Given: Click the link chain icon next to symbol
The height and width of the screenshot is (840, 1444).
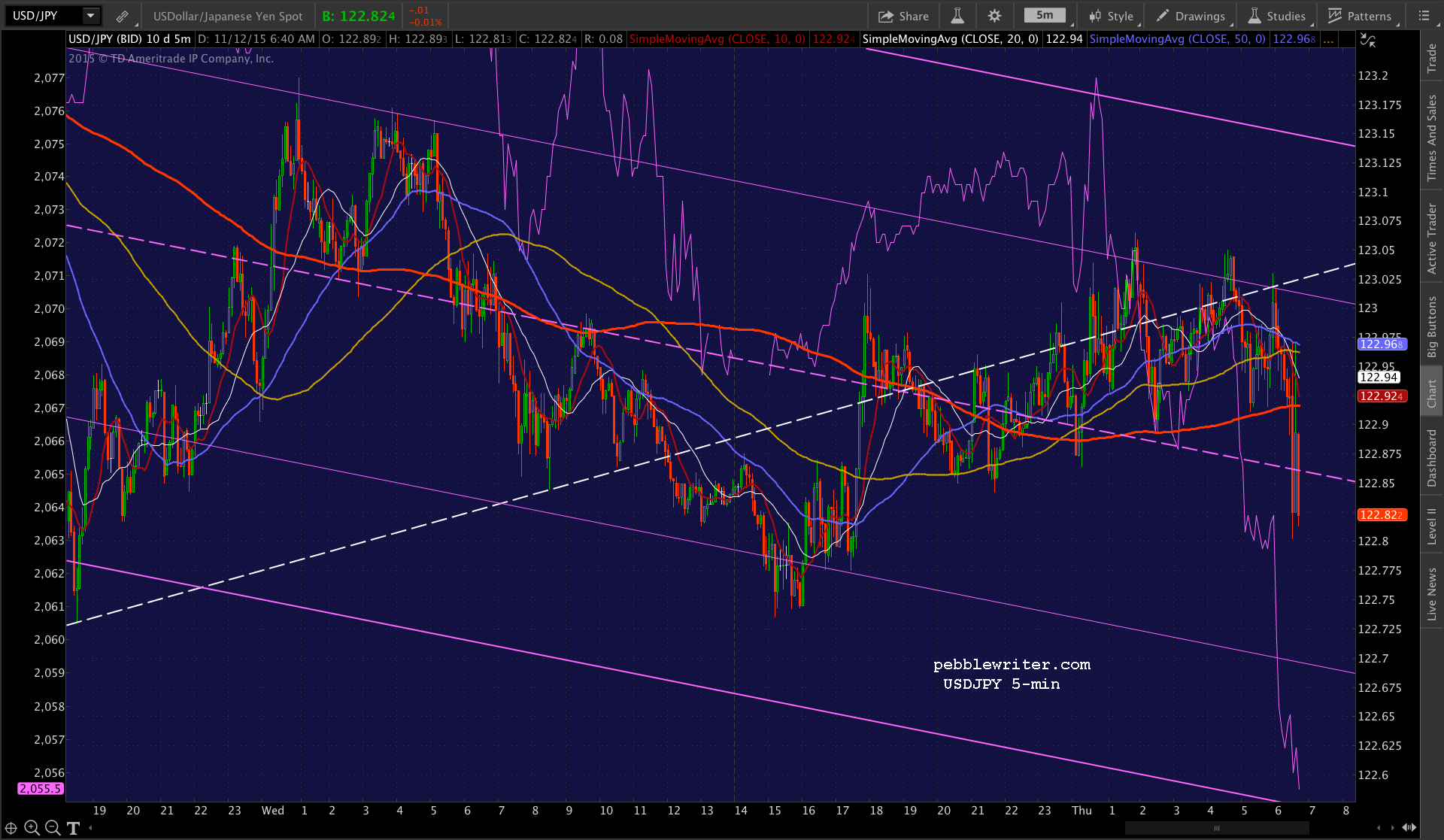Looking at the screenshot, I should (x=122, y=16).
